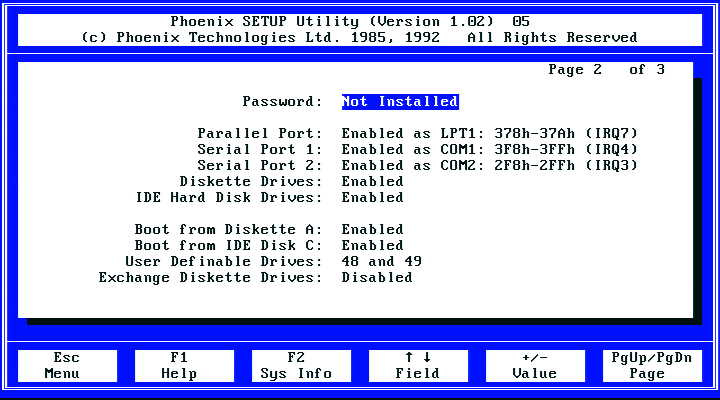Click the 'User Definable Drives:' label
Screen dimensions: 720x400
224,261
